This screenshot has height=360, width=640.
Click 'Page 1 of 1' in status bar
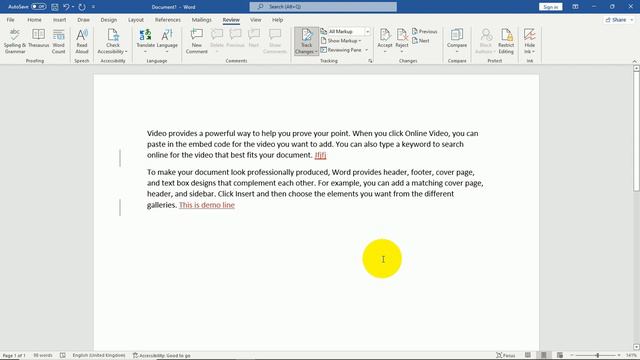pyautogui.click(x=14, y=356)
